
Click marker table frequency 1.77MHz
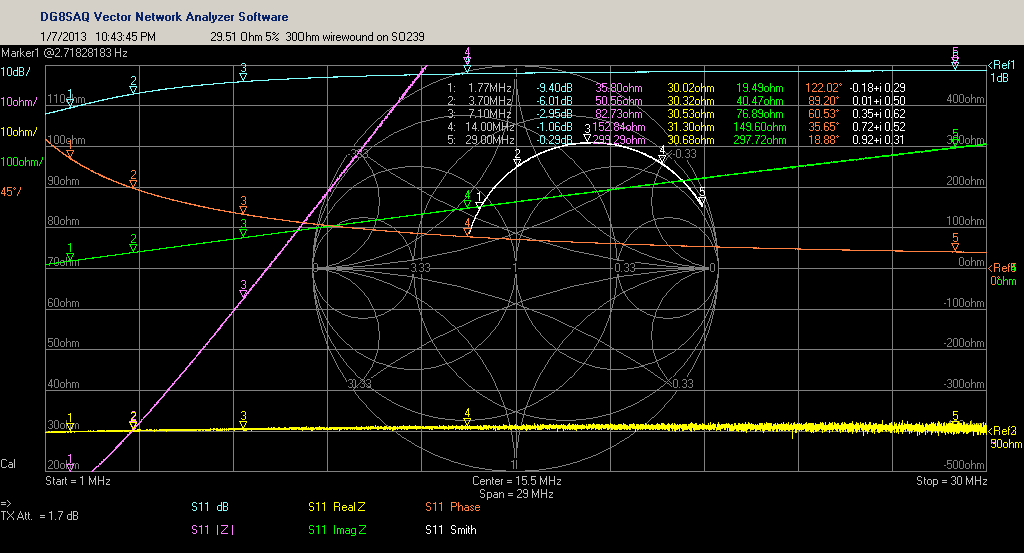tap(489, 87)
